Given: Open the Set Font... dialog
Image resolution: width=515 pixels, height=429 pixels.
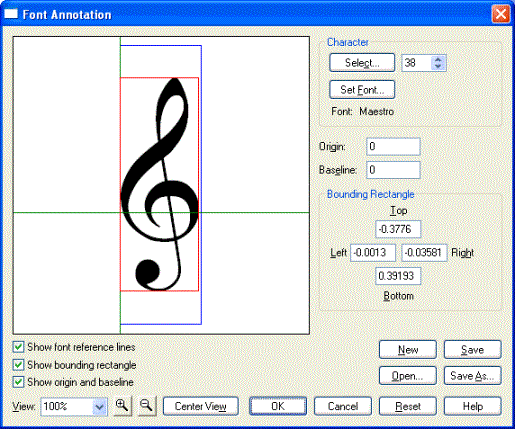Looking at the screenshot, I should tap(362, 89).
